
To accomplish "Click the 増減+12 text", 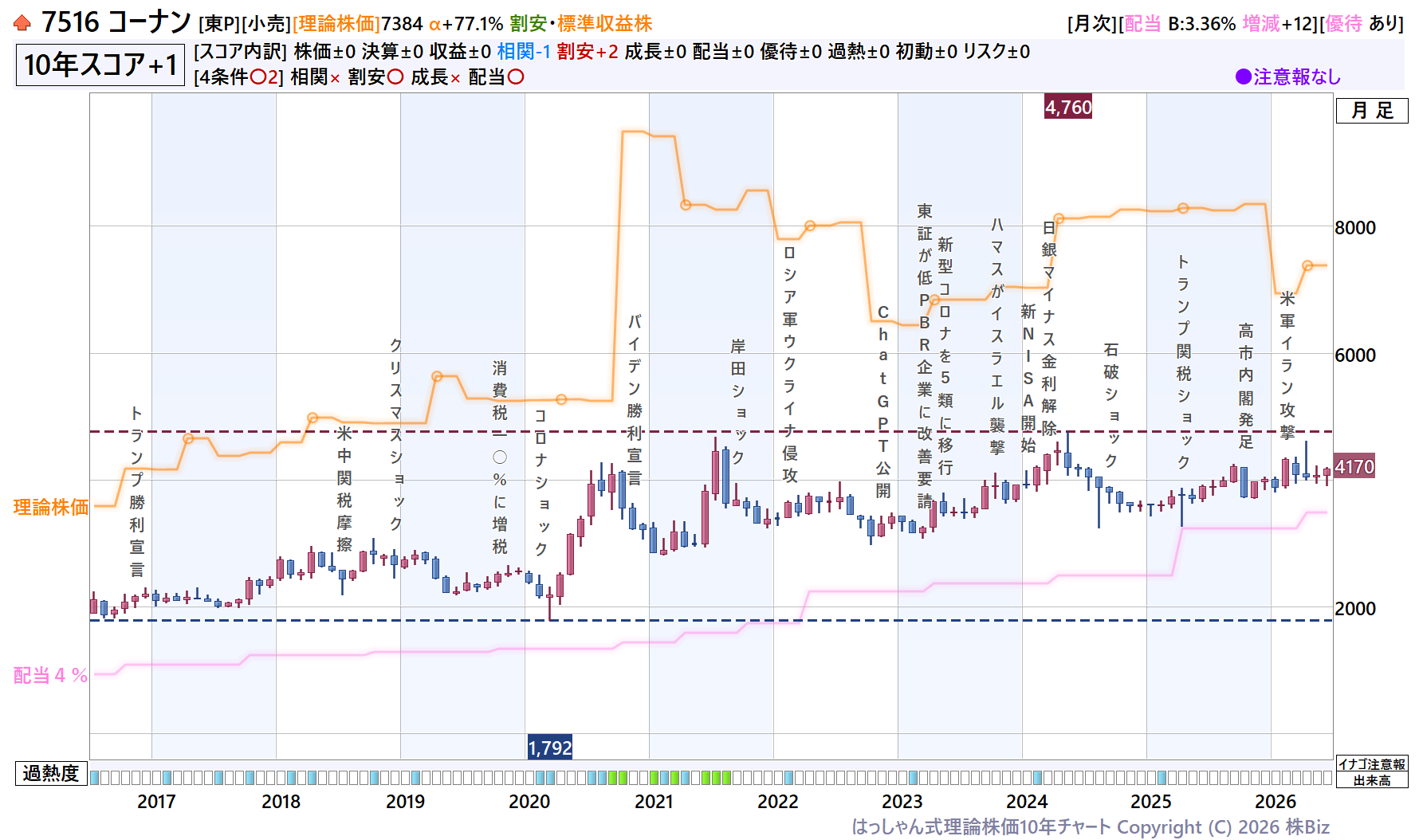I will pos(1278,24).
